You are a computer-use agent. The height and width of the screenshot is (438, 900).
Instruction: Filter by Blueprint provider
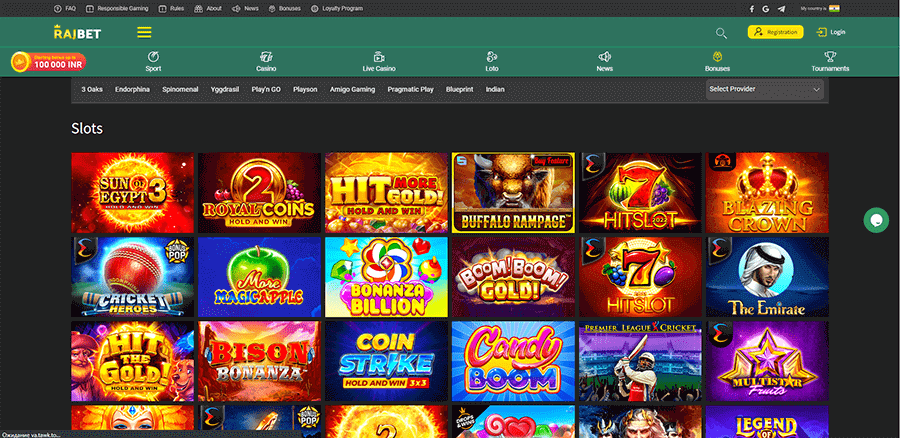(460, 90)
